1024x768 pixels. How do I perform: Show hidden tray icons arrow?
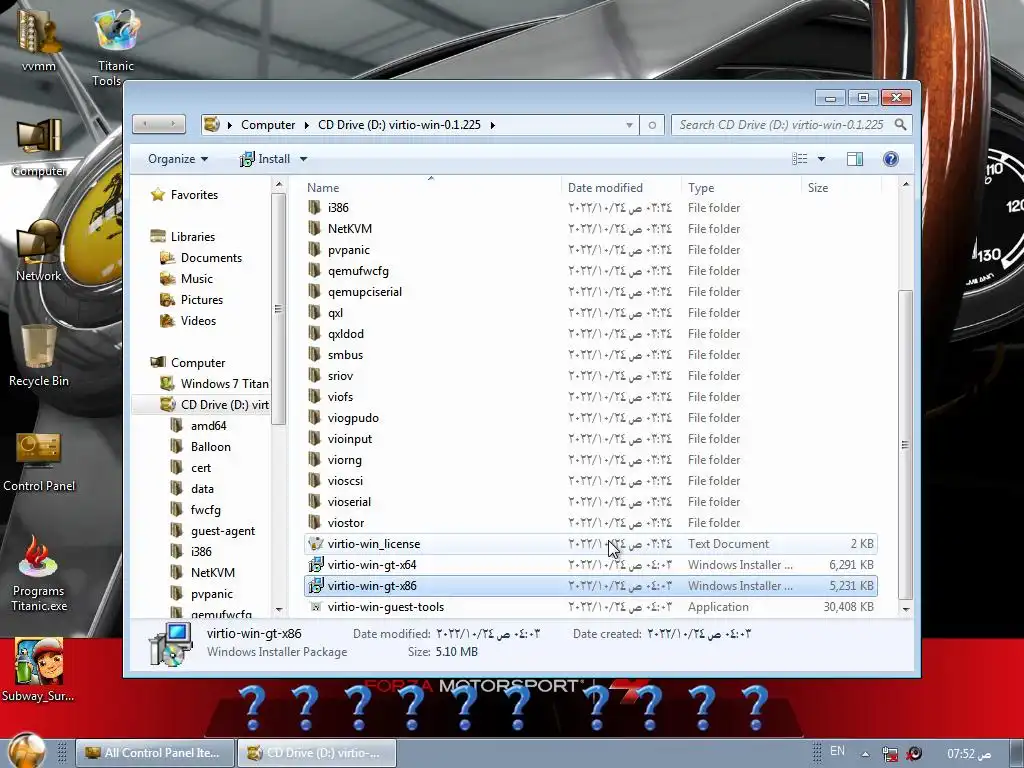click(865, 754)
